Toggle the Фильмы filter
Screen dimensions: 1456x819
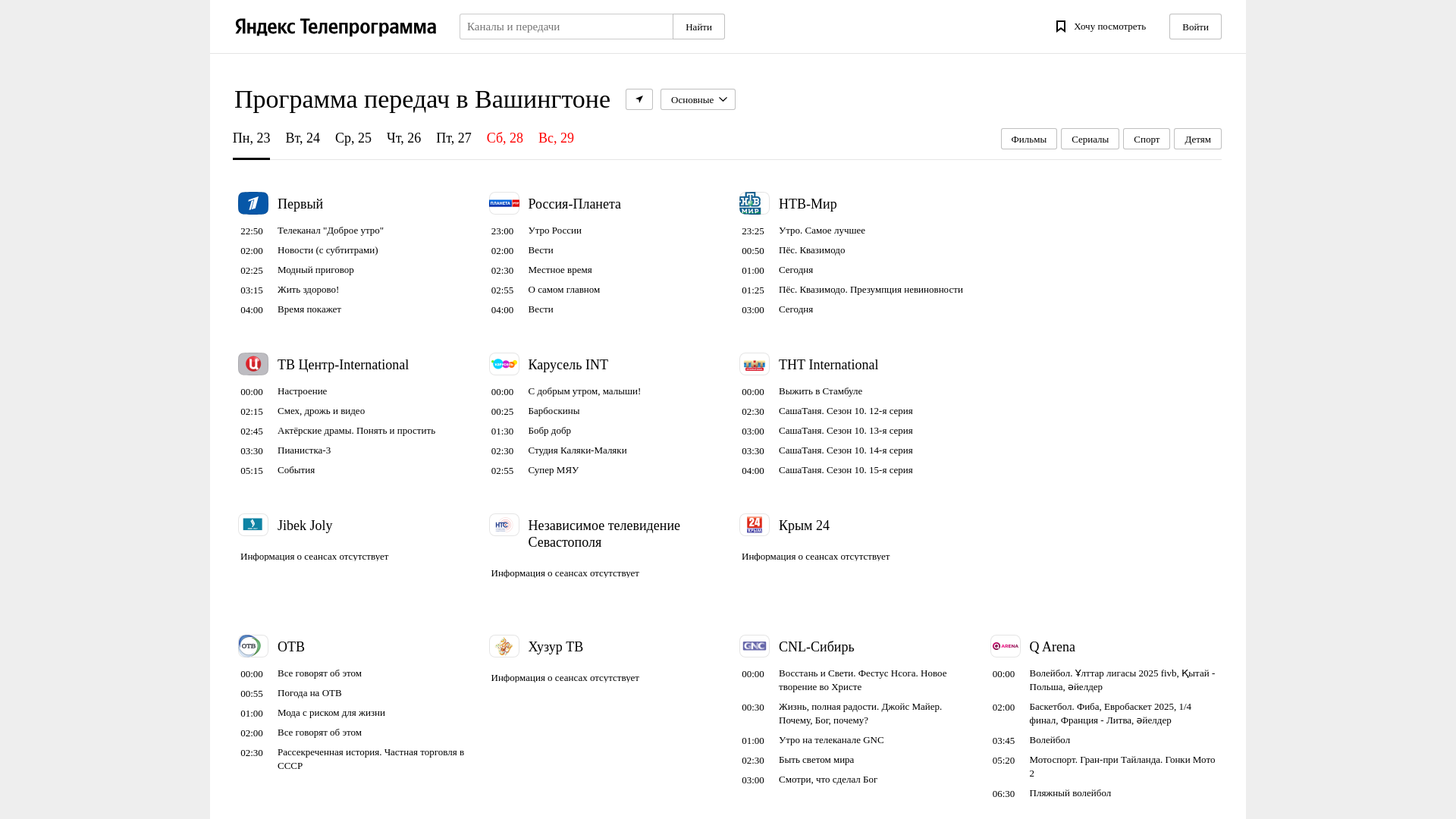point(1029,139)
